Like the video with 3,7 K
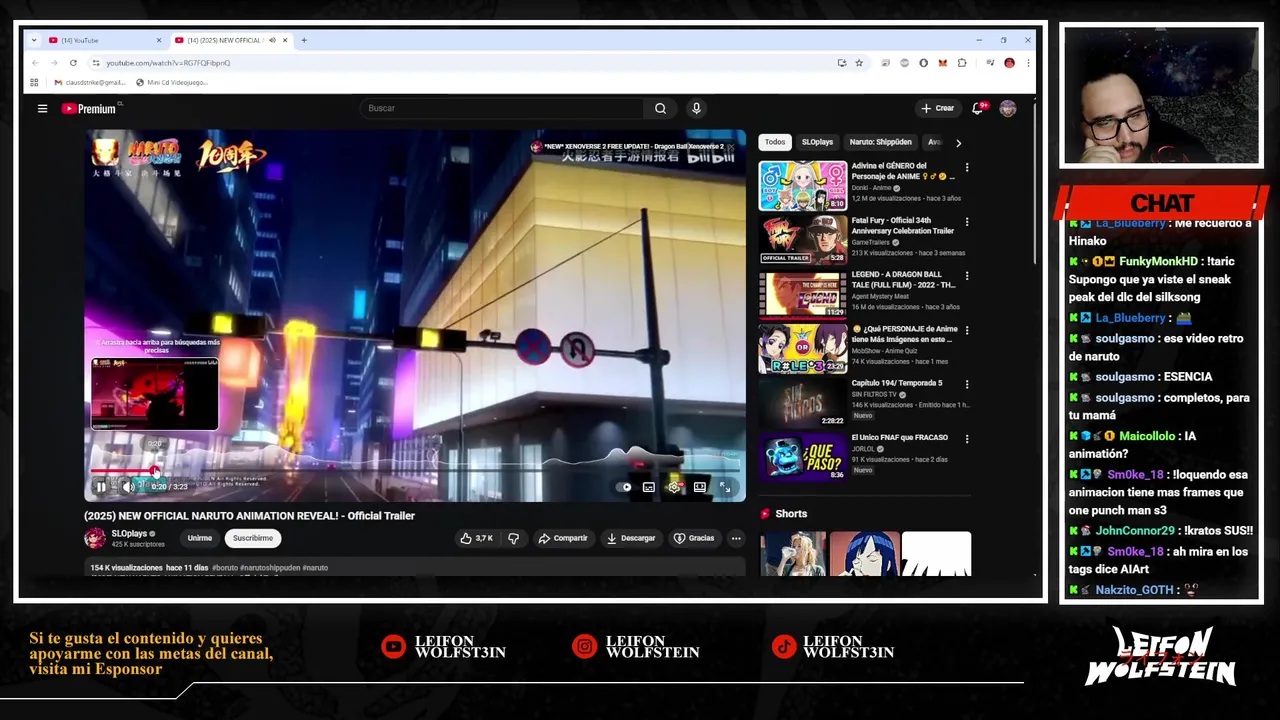The height and width of the screenshot is (720, 1280). pyautogui.click(x=476, y=538)
